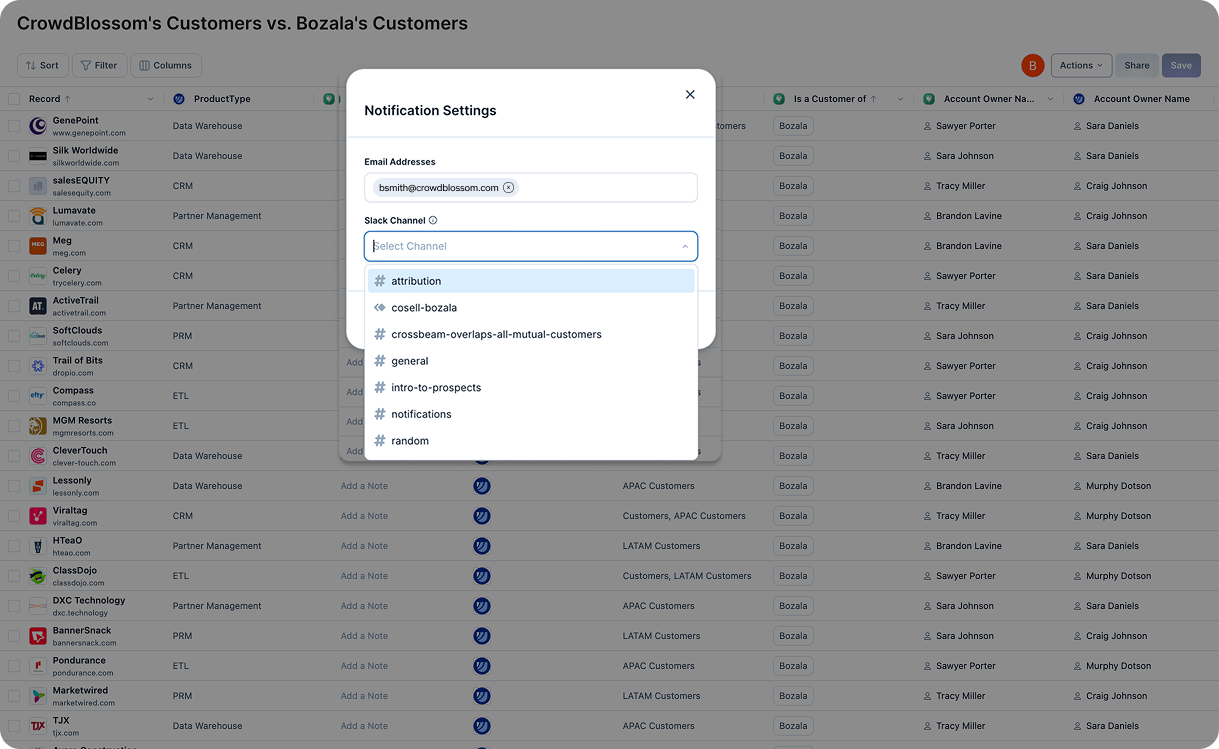Click the hash icon beside general channel
The image size is (1219, 749).
[380, 361]
